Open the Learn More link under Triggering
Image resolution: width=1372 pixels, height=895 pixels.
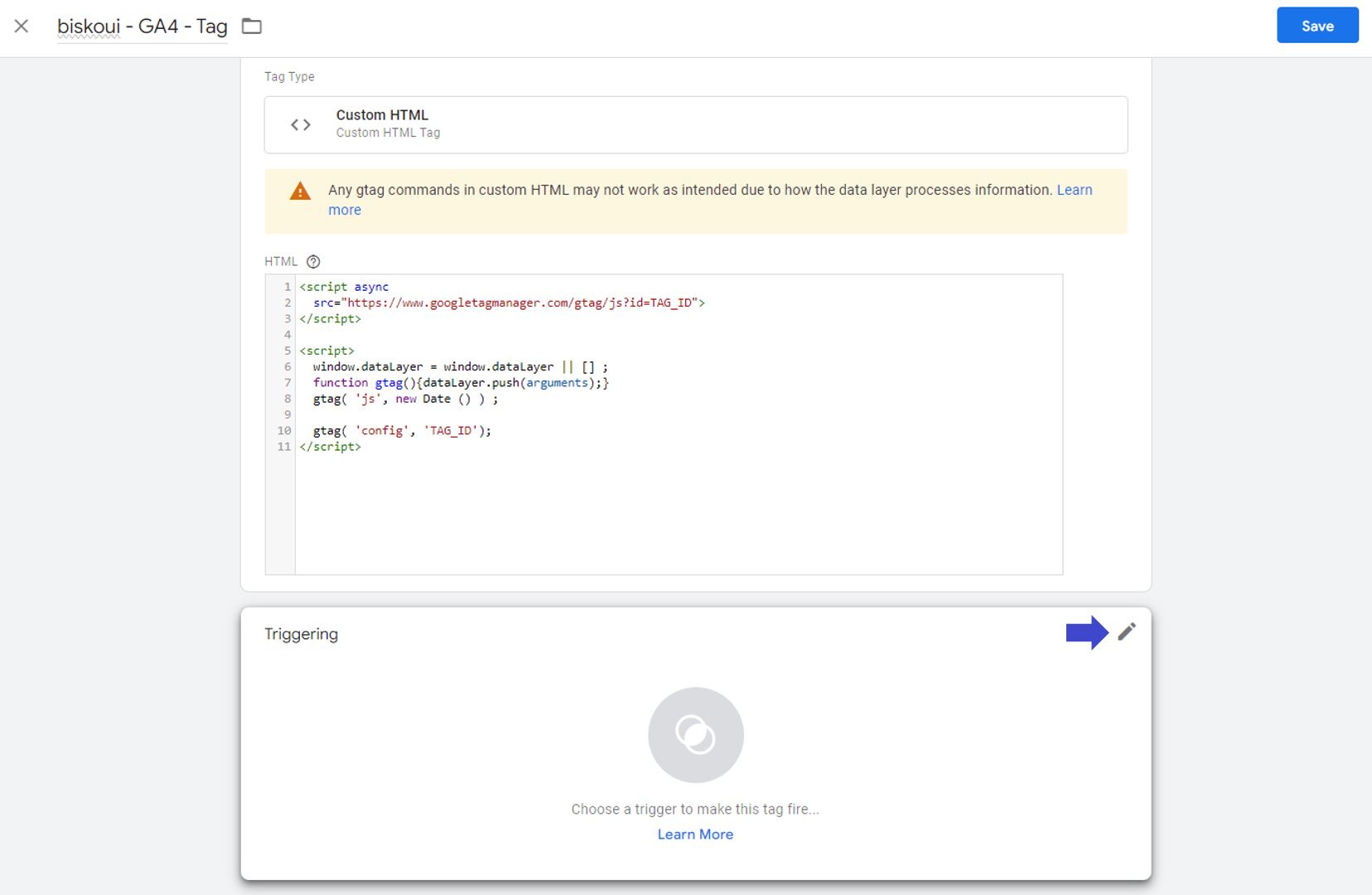695,835
